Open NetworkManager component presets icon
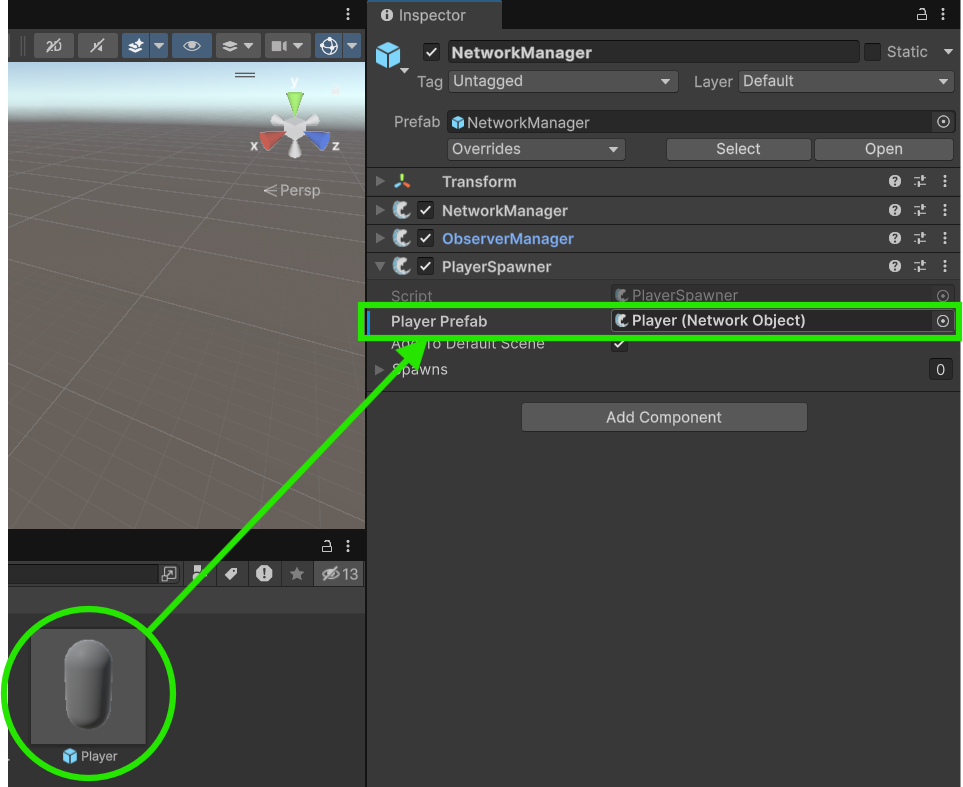963x787 pixels. [920, 210]
